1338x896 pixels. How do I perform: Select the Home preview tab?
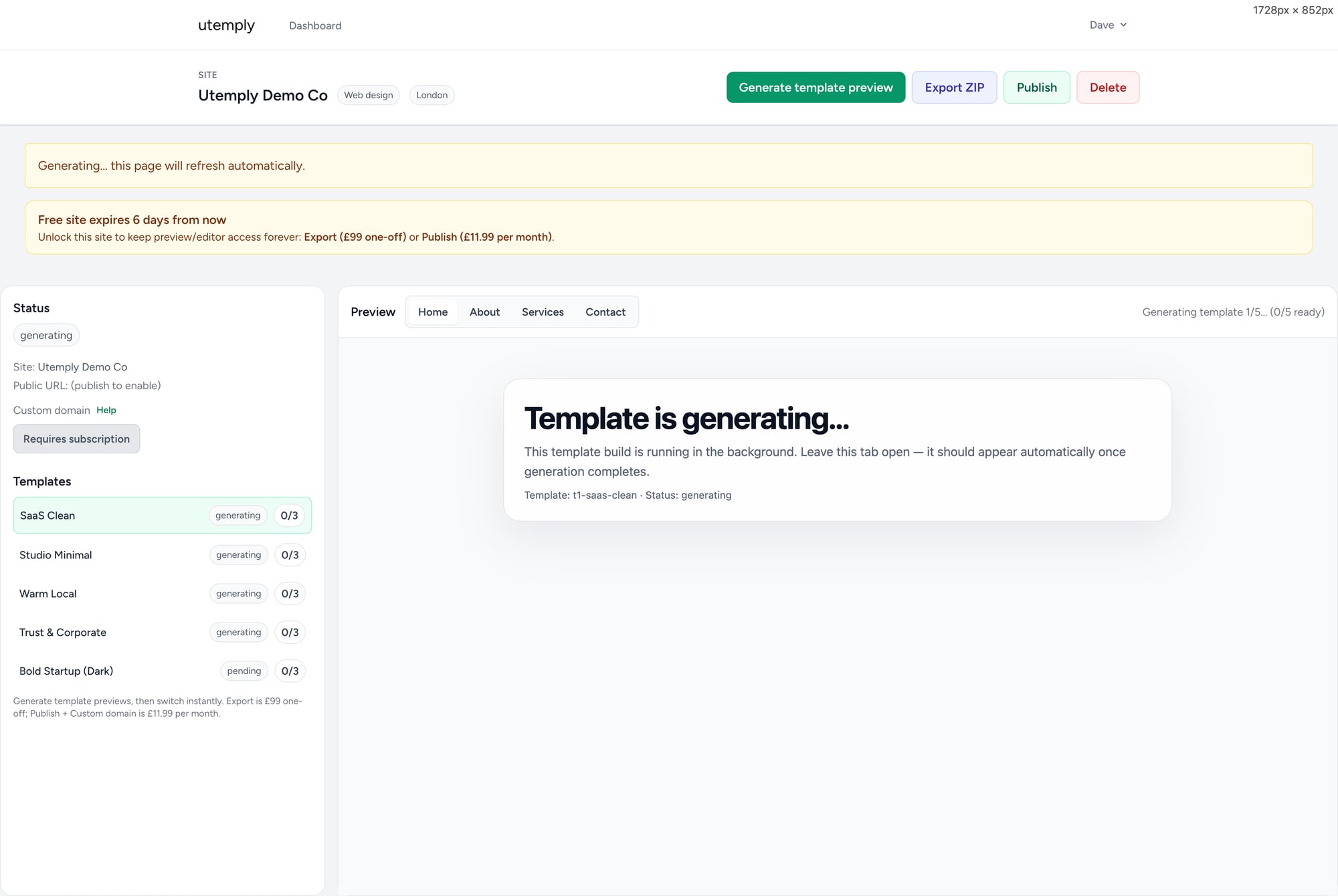(x=432, y=312)
